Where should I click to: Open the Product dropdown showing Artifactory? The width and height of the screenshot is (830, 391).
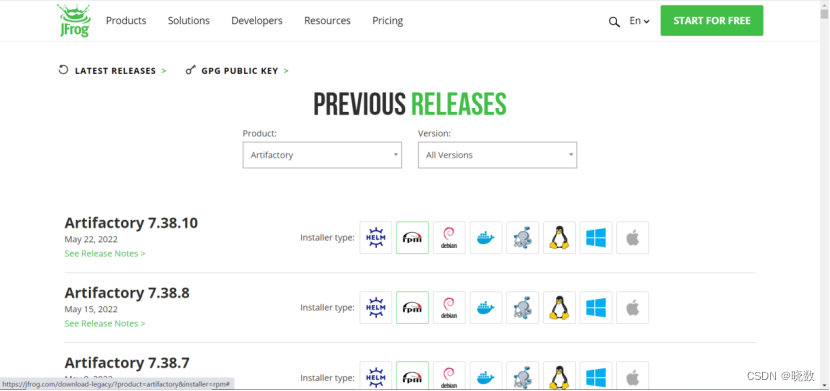pos(322,155)
